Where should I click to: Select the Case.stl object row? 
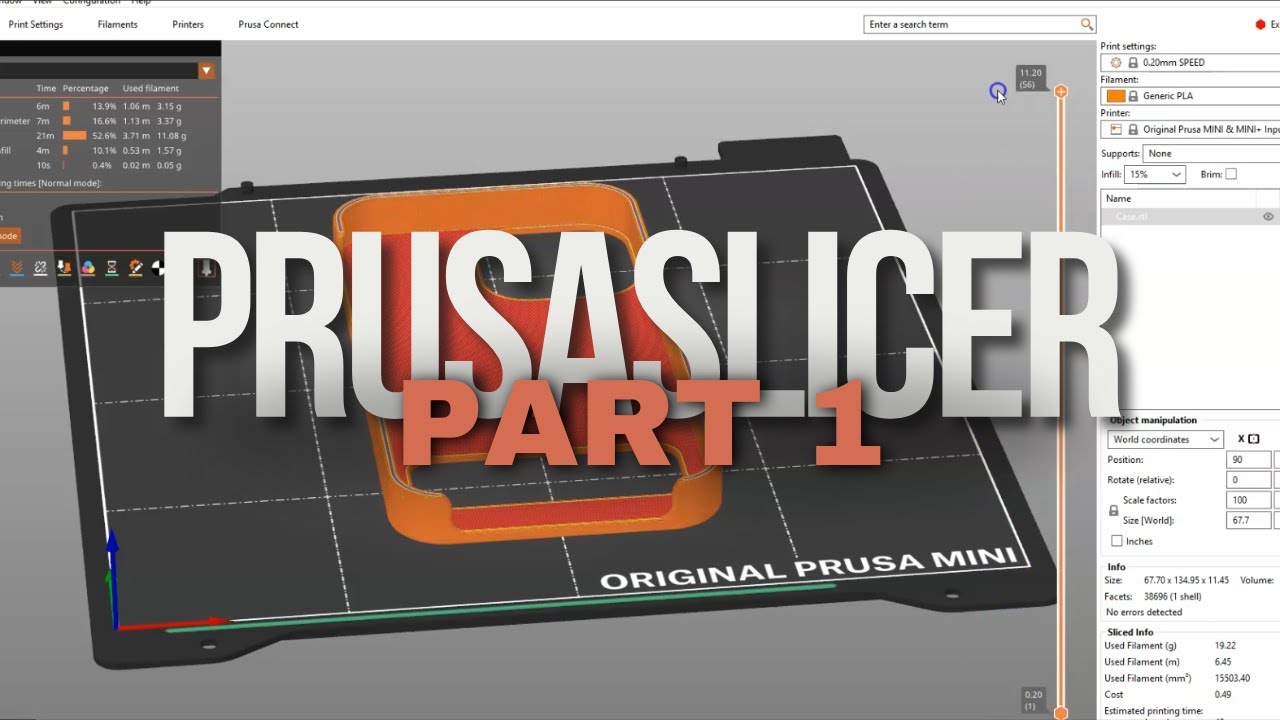1190,216
